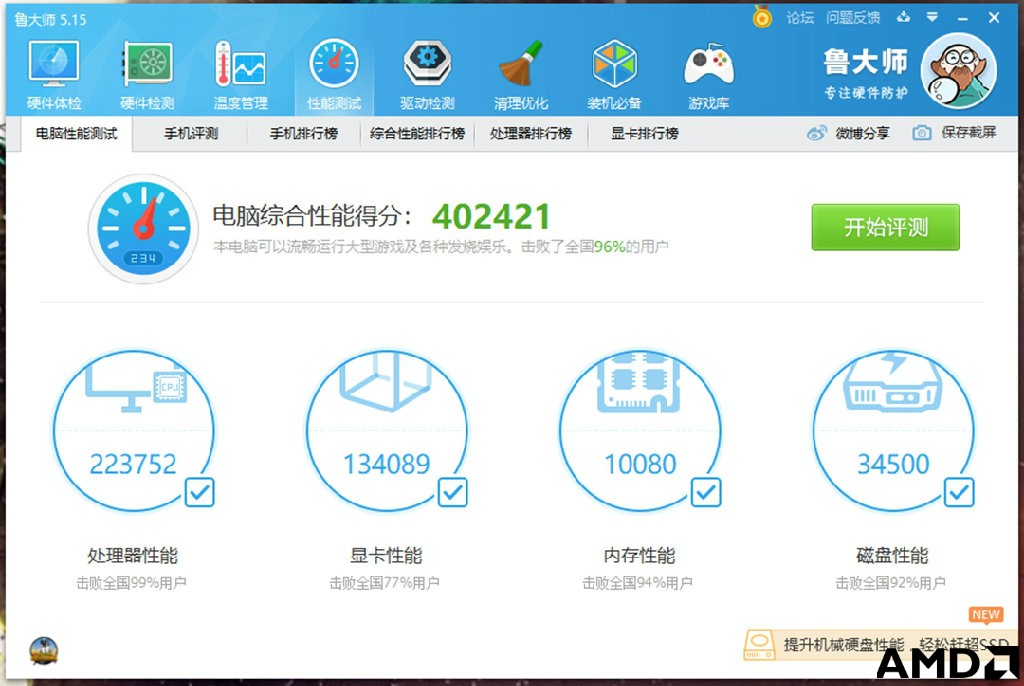This screenshot has height=686, width=1024.
Task: Click the speedometer gauge showing 234
Action: point(143,228)
